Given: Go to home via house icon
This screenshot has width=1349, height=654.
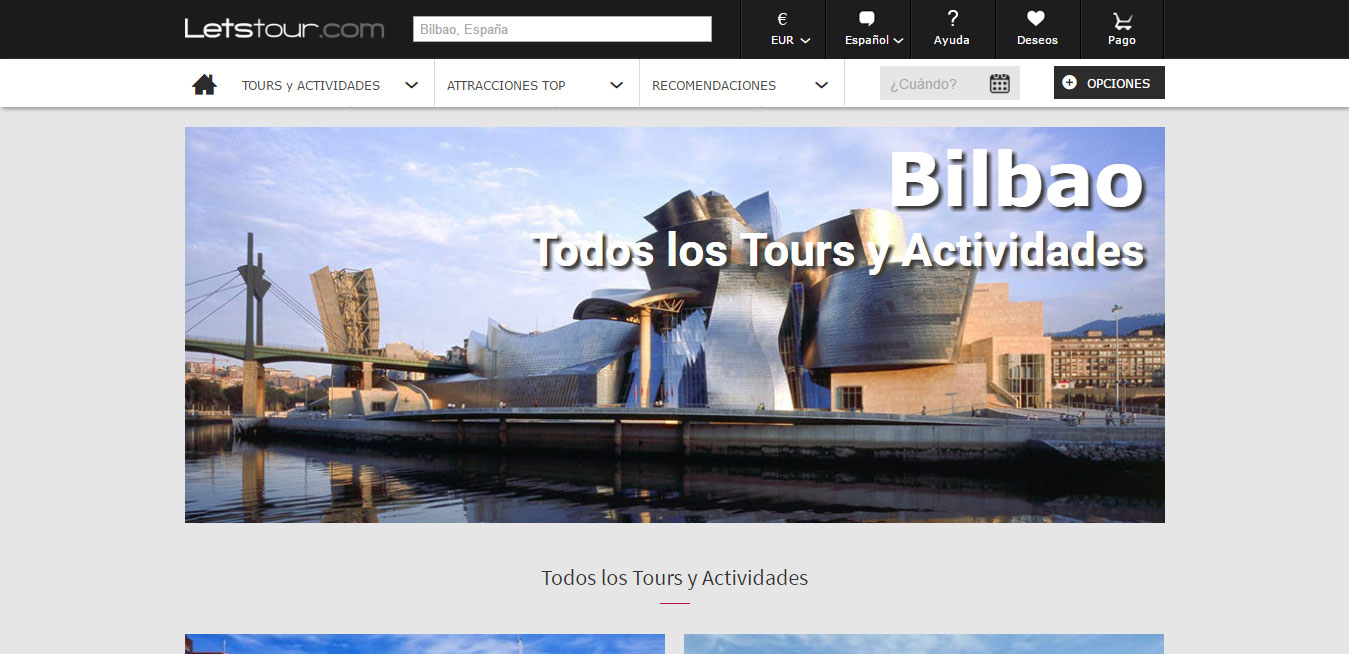Looking at the screenshot, I should click(x=205, y=84).
